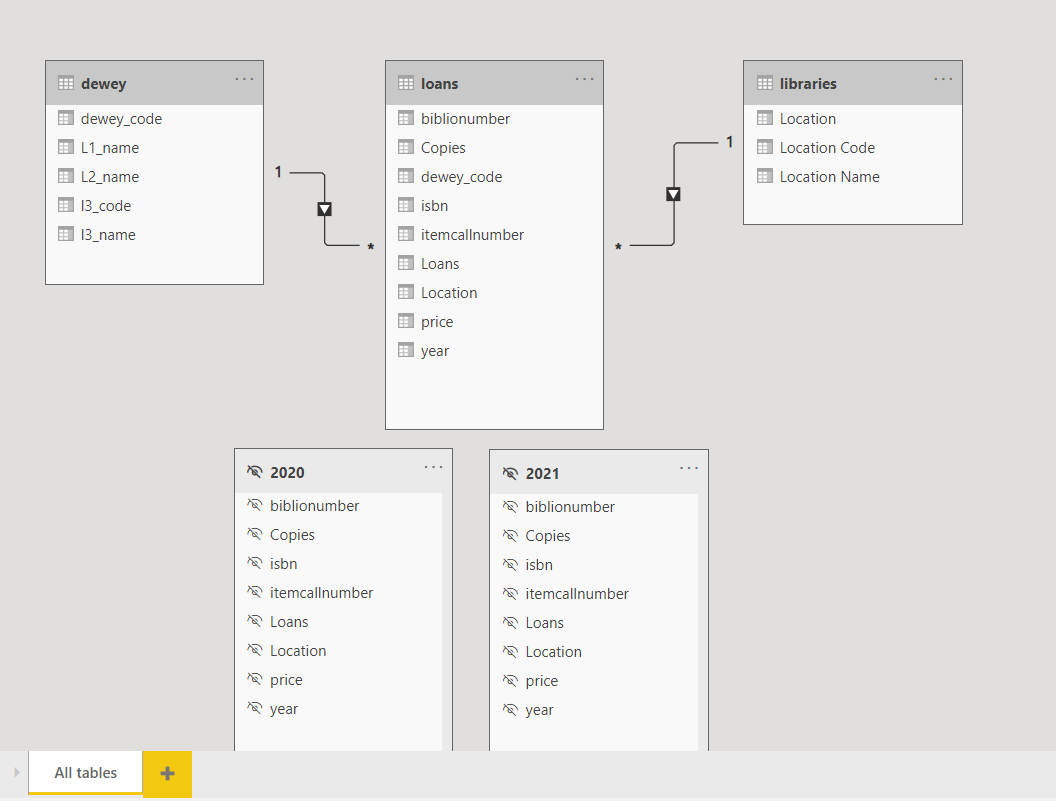1056x801 pixels.
Task: Click the column icon beside dewey_code in dewey
Action: [x=66, y=119]
